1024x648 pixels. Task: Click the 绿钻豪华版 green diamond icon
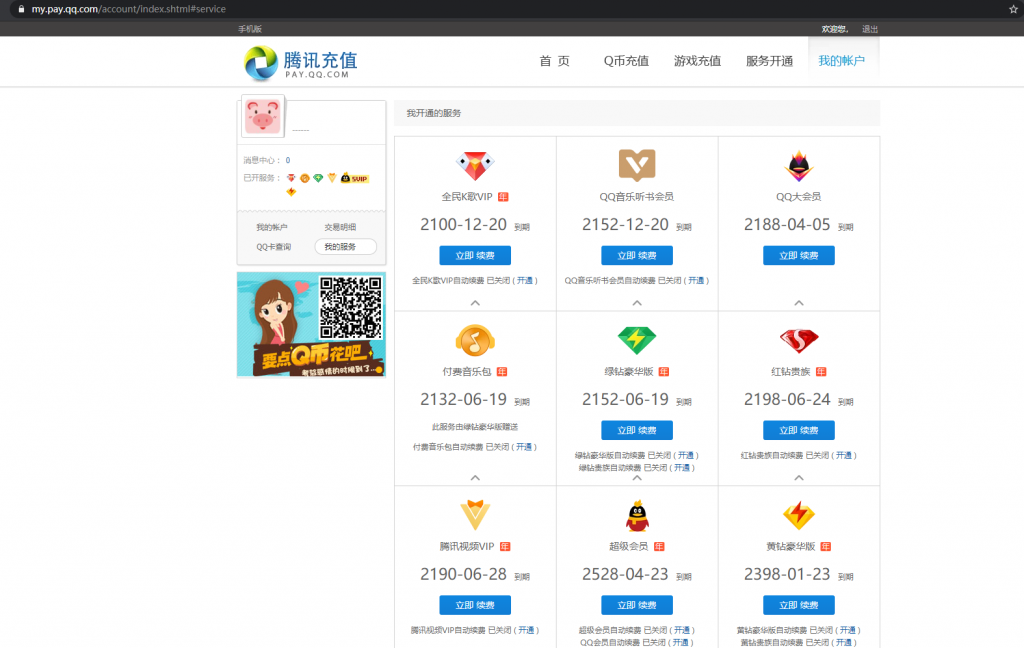pos(637,340)
